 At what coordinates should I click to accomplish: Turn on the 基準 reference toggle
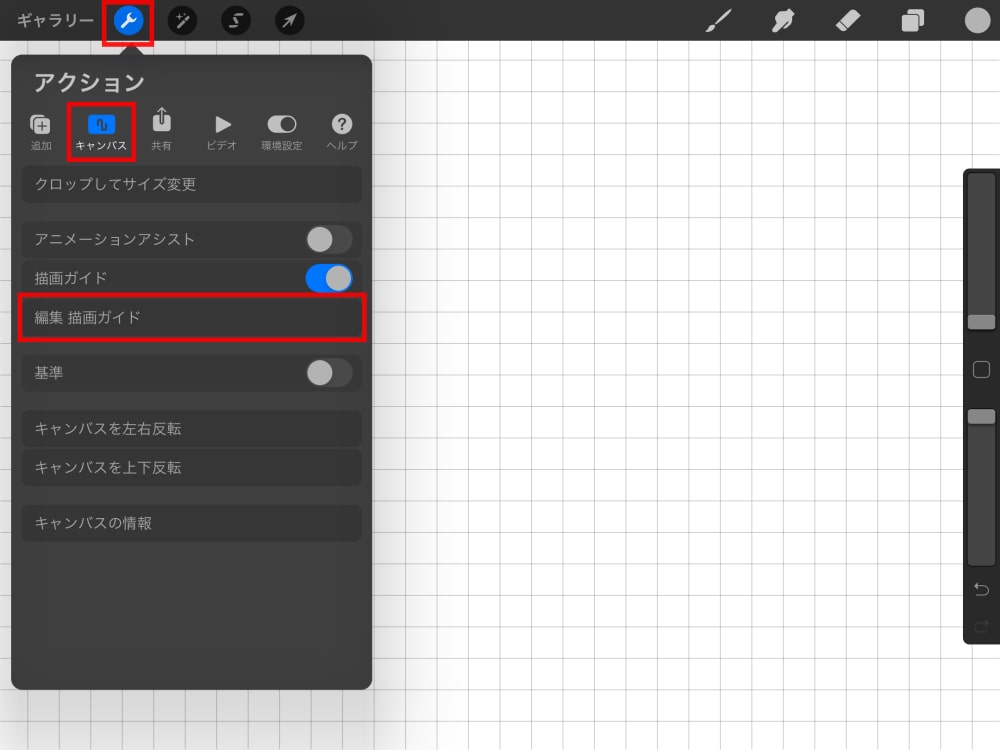tap(330, 373)
